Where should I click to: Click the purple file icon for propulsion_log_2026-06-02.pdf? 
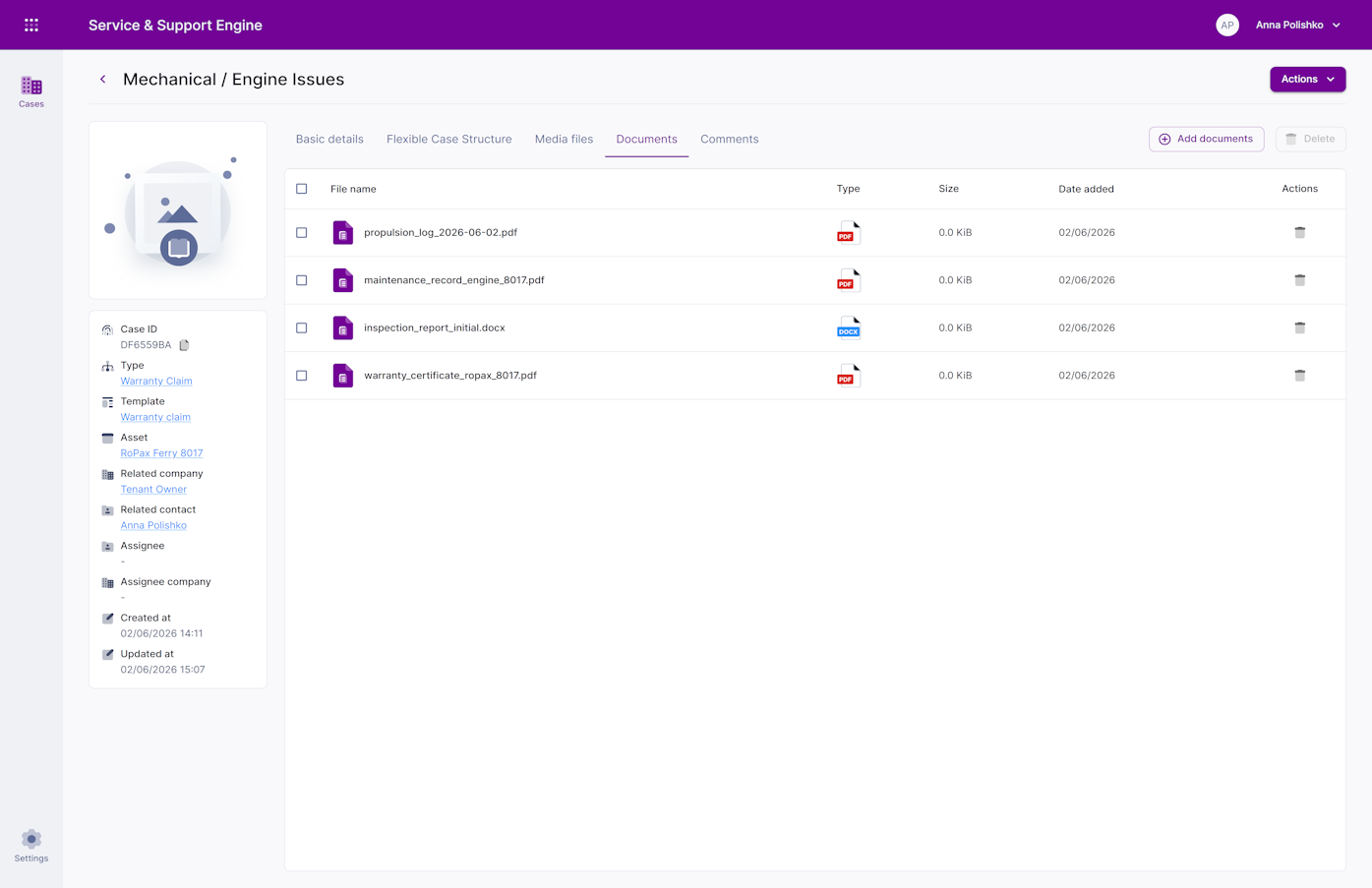coord(342,233)
